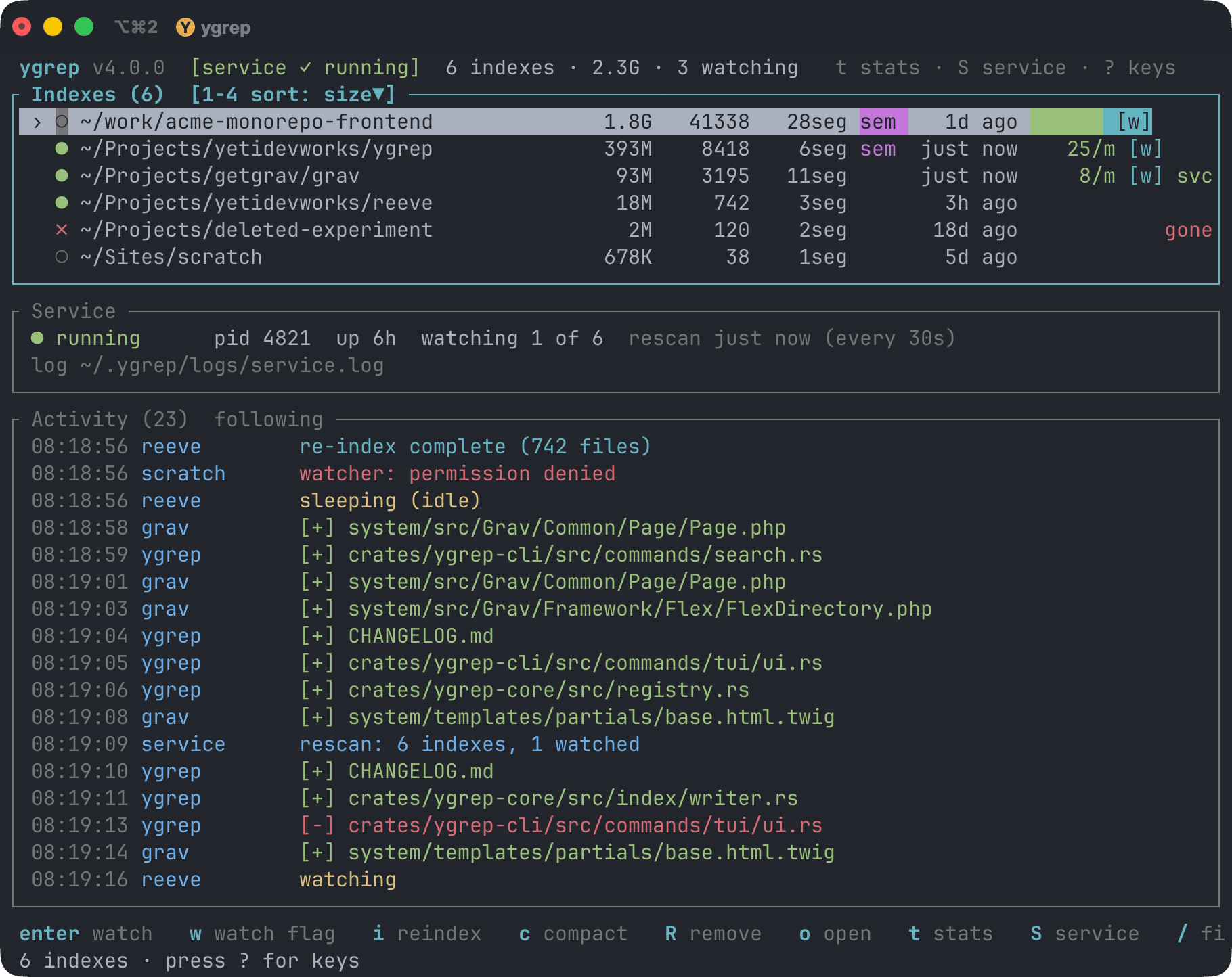Screen dimensions: 1232x977
Task: Click 'watcher: permission denied' log entry
Action: click(x=458, y=474)
